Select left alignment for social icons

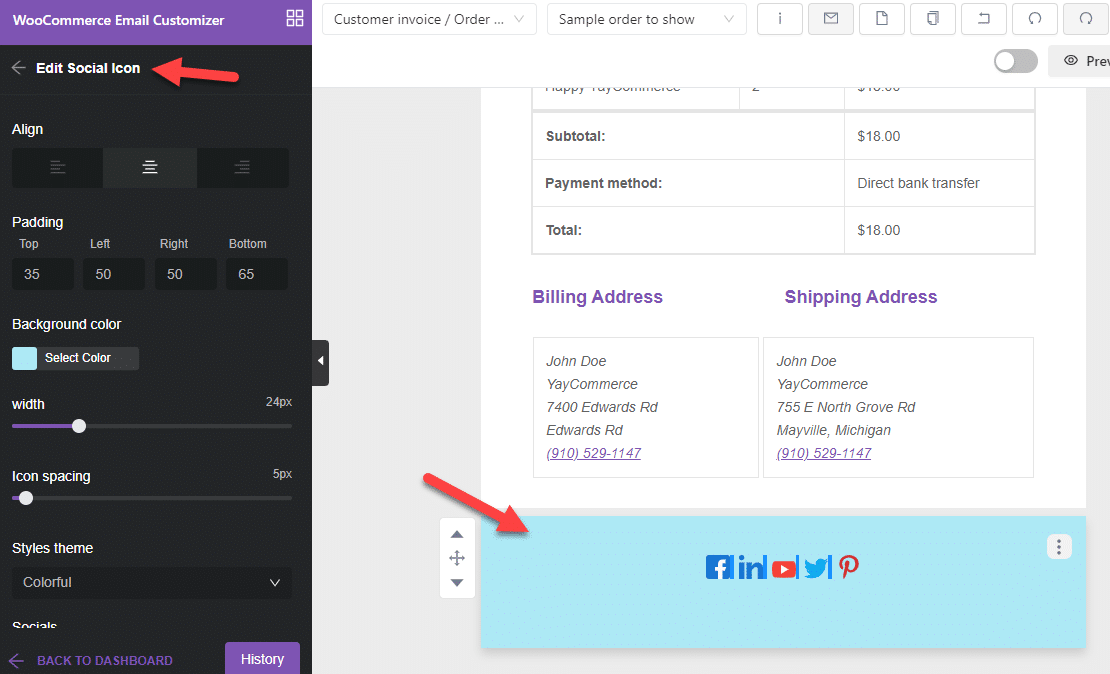pyautogui.click(x=57, y=167)
